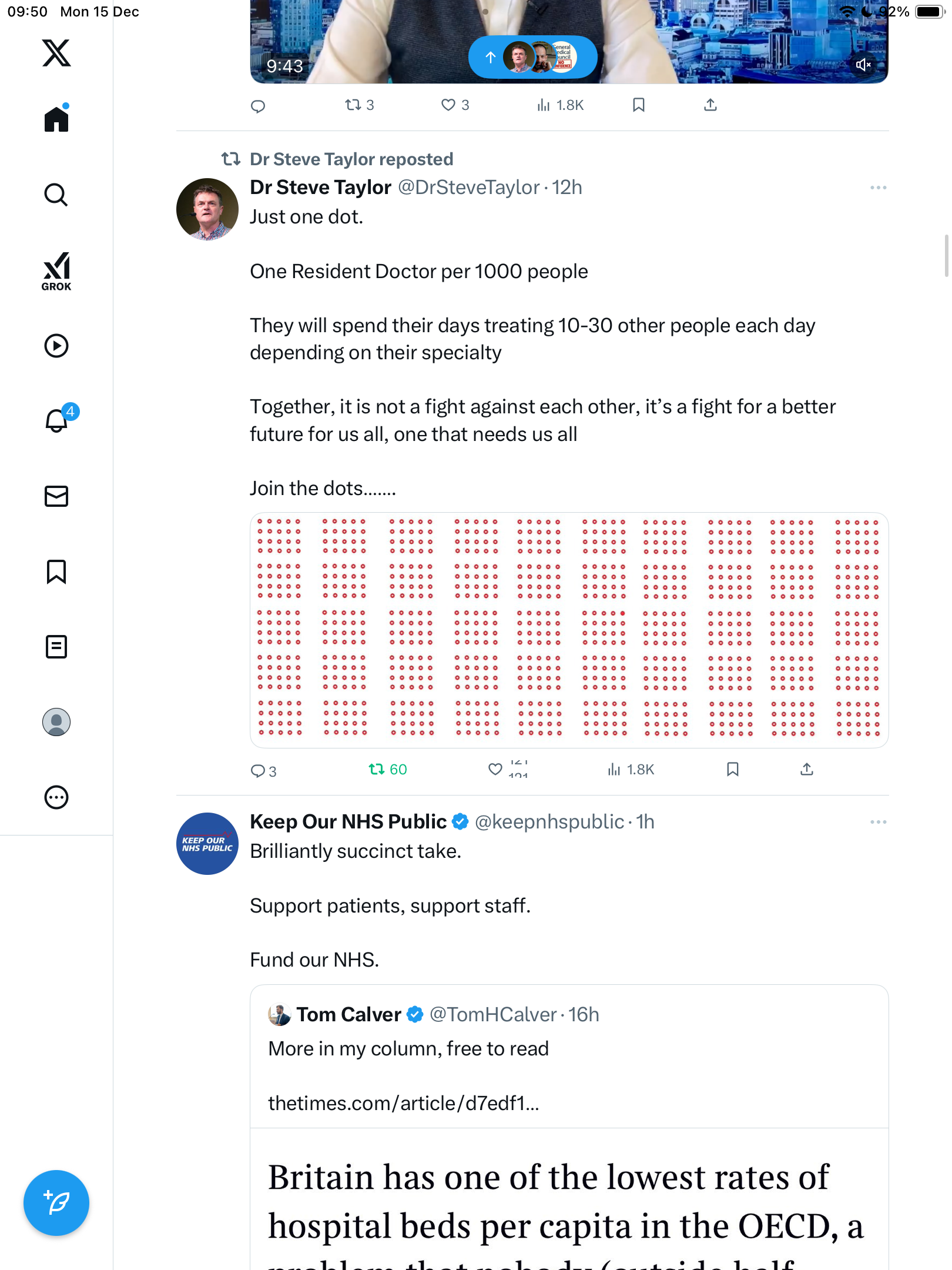Open the Search page
Screen dimensions: 952x1270
pos(56,195)
